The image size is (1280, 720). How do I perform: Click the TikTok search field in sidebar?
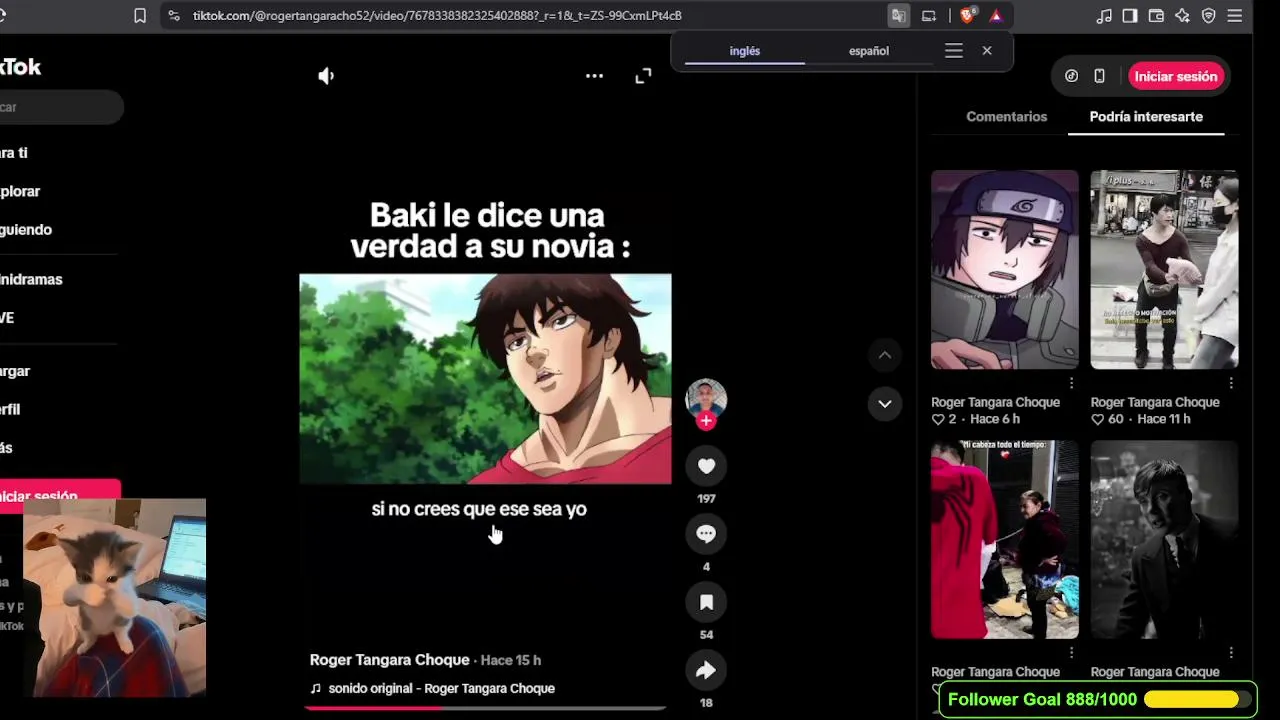pyautogui.click(x=60, y=107)
